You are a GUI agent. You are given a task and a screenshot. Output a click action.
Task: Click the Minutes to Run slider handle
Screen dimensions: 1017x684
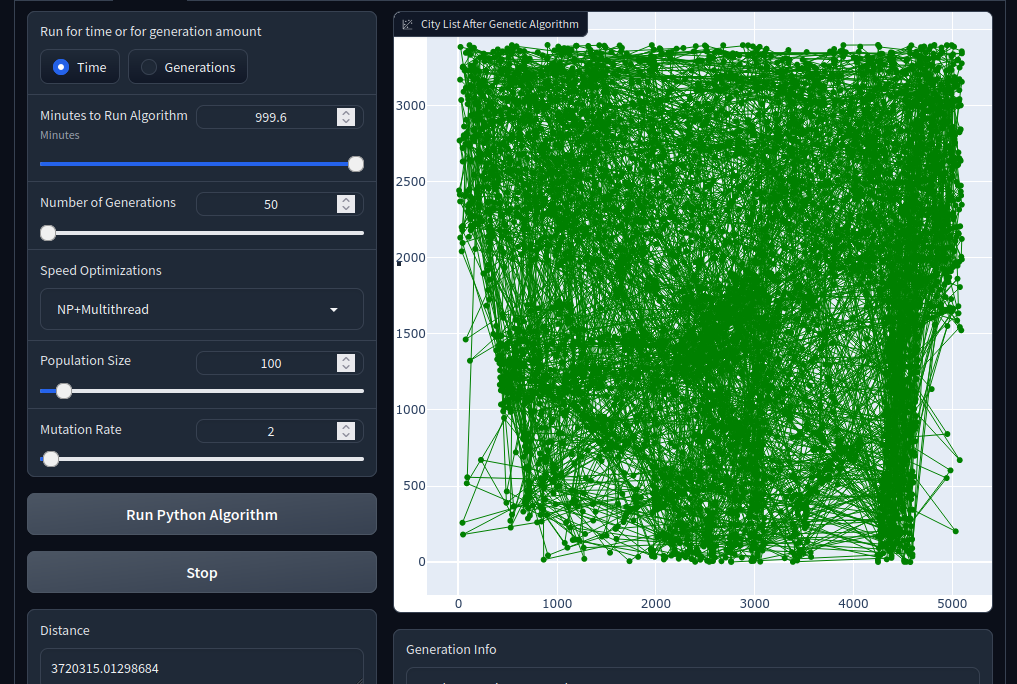pos(355,164)
